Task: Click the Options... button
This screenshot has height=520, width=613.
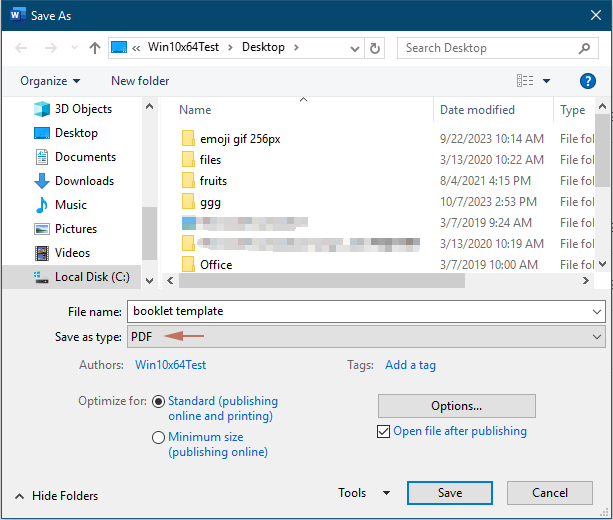Action: pyautogui.click(x=456, y=406)
